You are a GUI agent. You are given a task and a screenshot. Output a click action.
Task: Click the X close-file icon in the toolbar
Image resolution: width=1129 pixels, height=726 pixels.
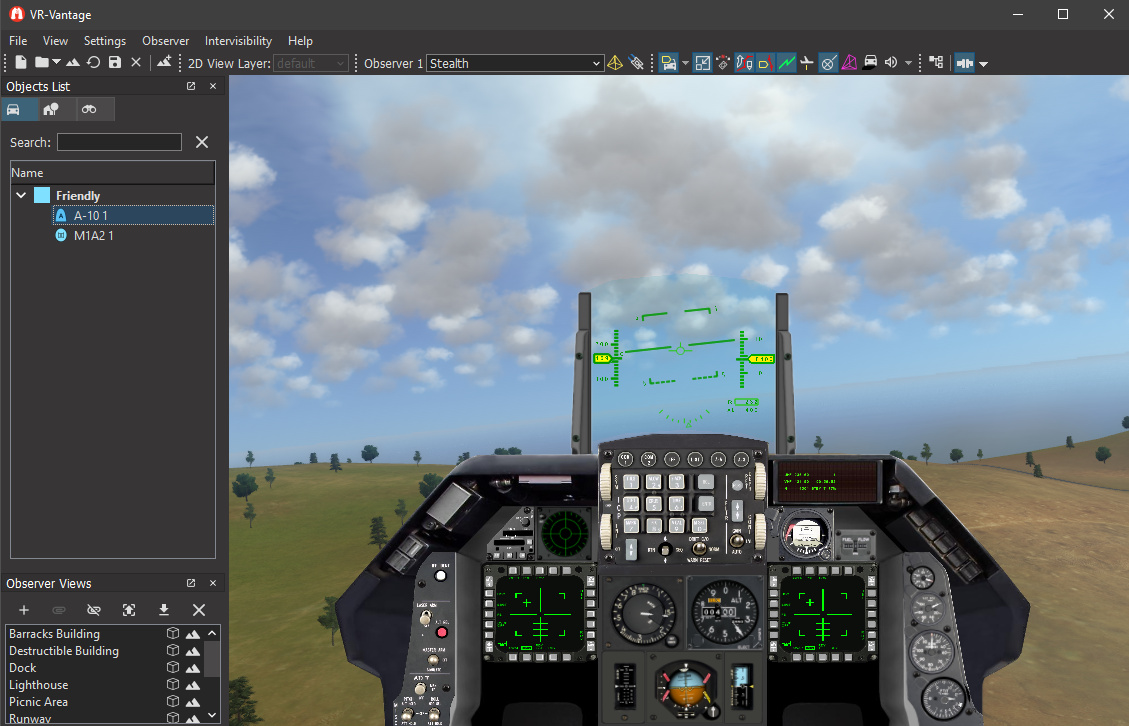tap(135, 63)
